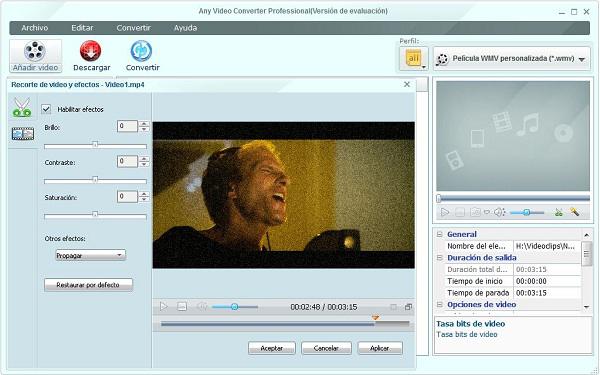The image size is (600, 375).
Task: Click the Saturación value input field
Action: pos(127,197)
